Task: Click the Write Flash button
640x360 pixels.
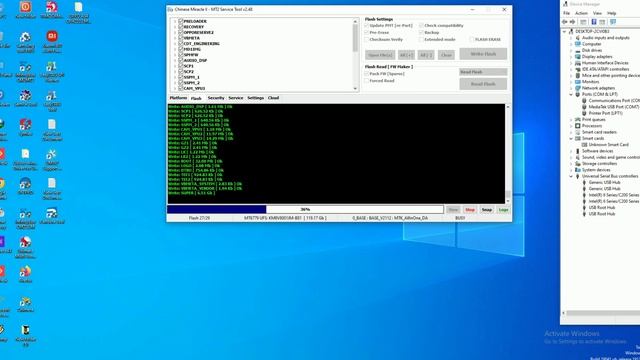Action: 483,53
